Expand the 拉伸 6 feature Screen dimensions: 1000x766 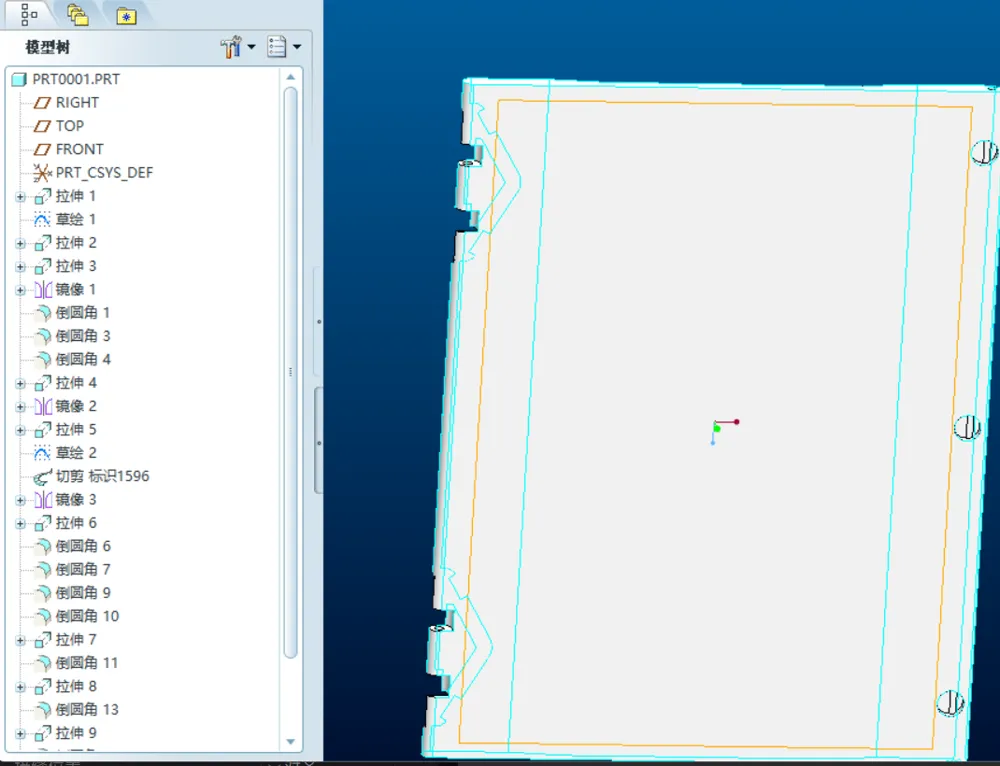[x=20, y=524]
